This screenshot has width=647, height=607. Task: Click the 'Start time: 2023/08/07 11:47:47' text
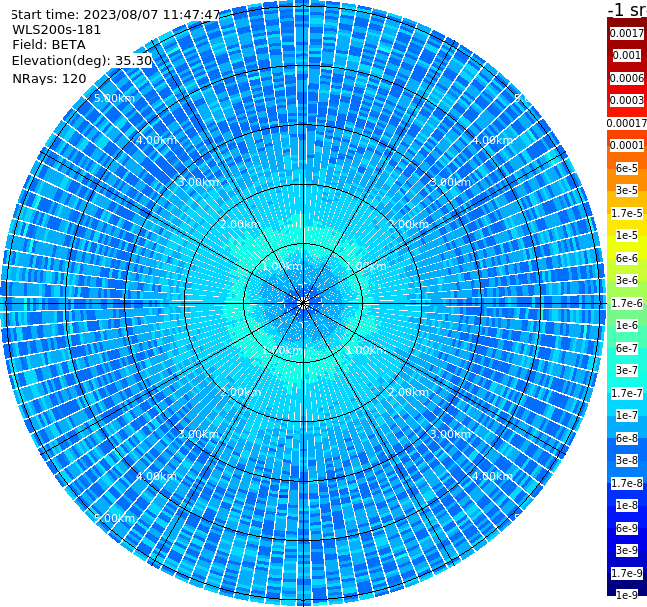tap(116, 15)
